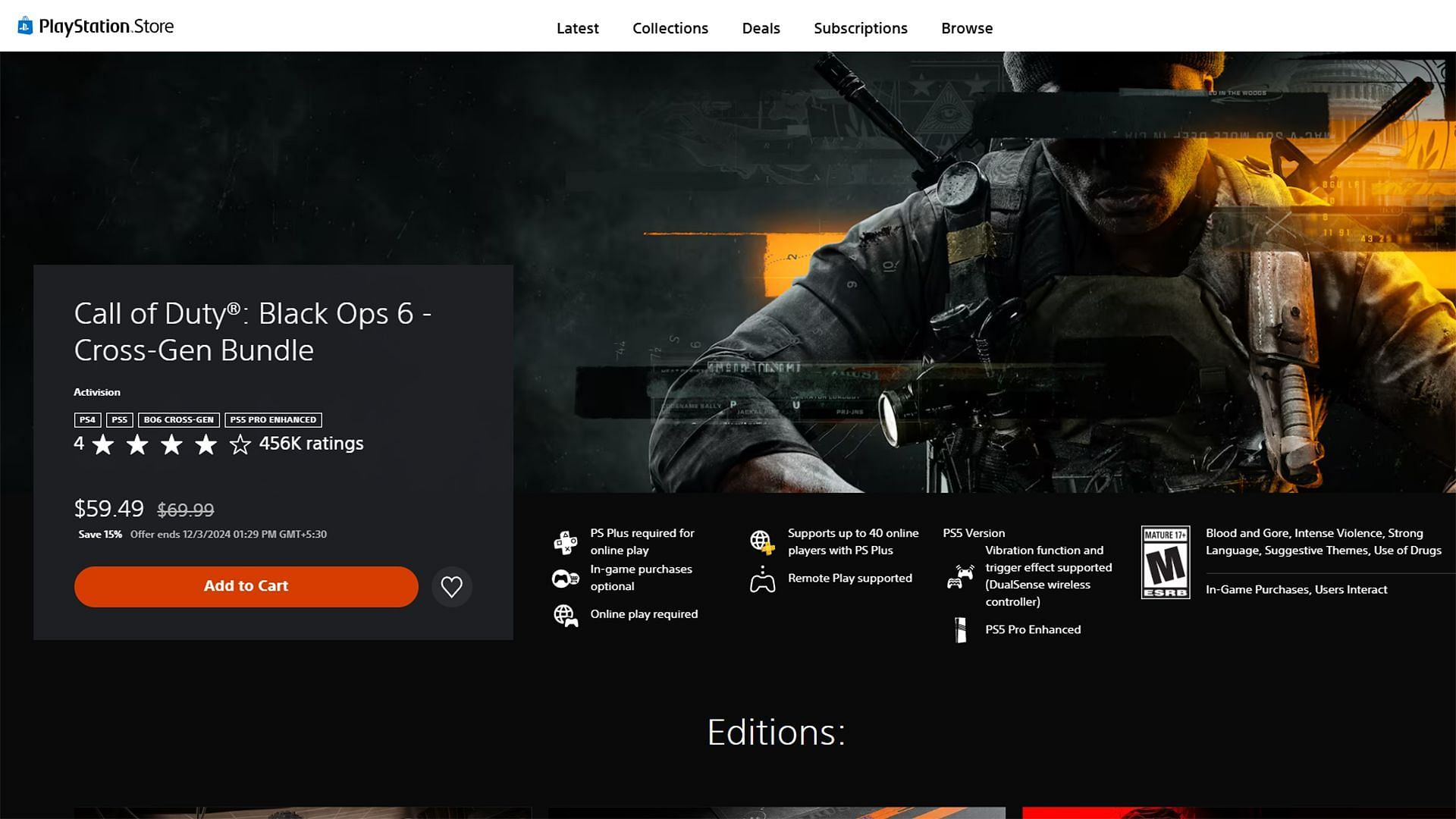Viewport: 1456px width, 819px height.
Task: Open the Latest menu
Action: tap(578, 28)
